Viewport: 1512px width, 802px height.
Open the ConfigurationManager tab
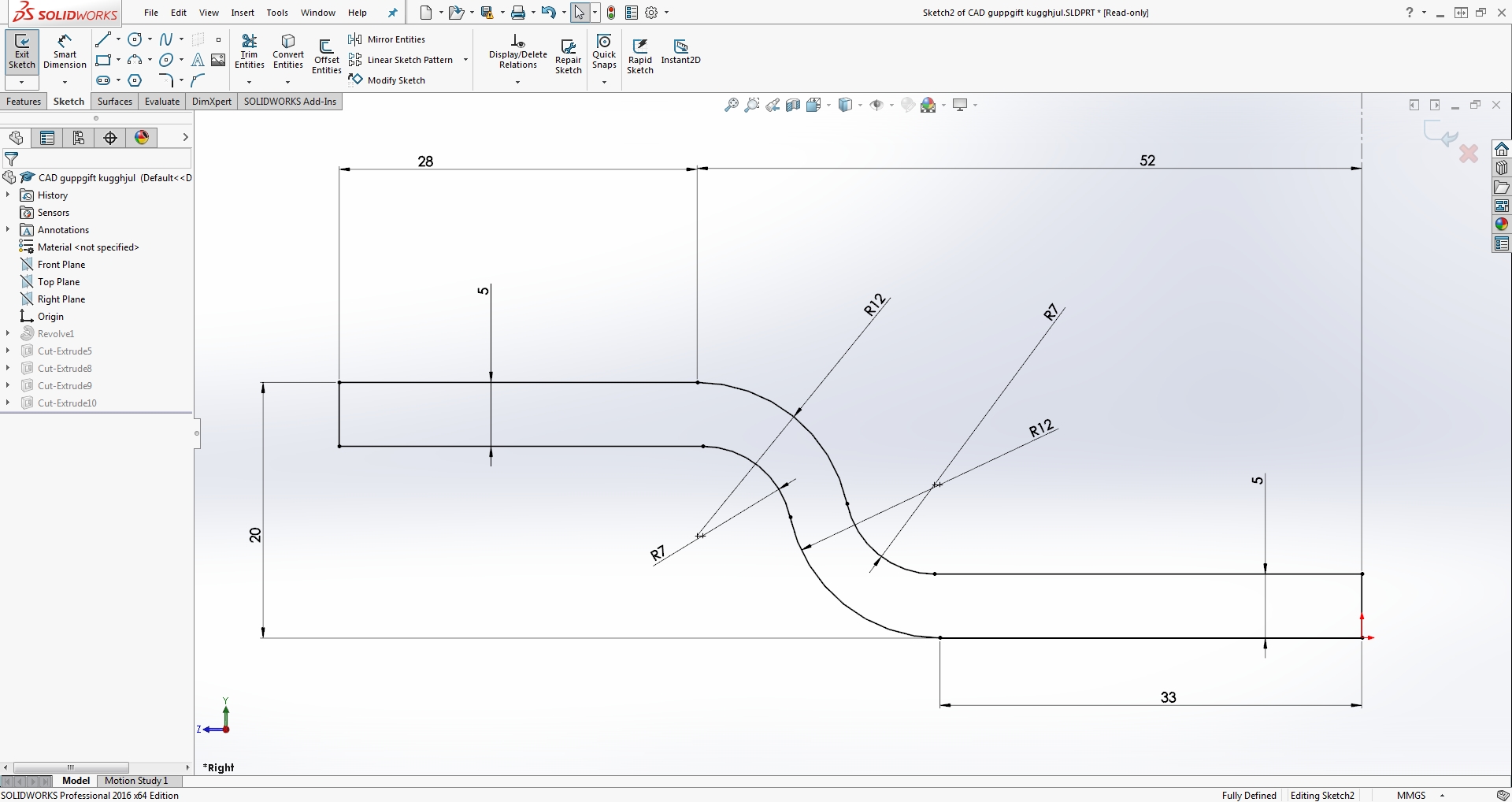click(x=79, y=138)
